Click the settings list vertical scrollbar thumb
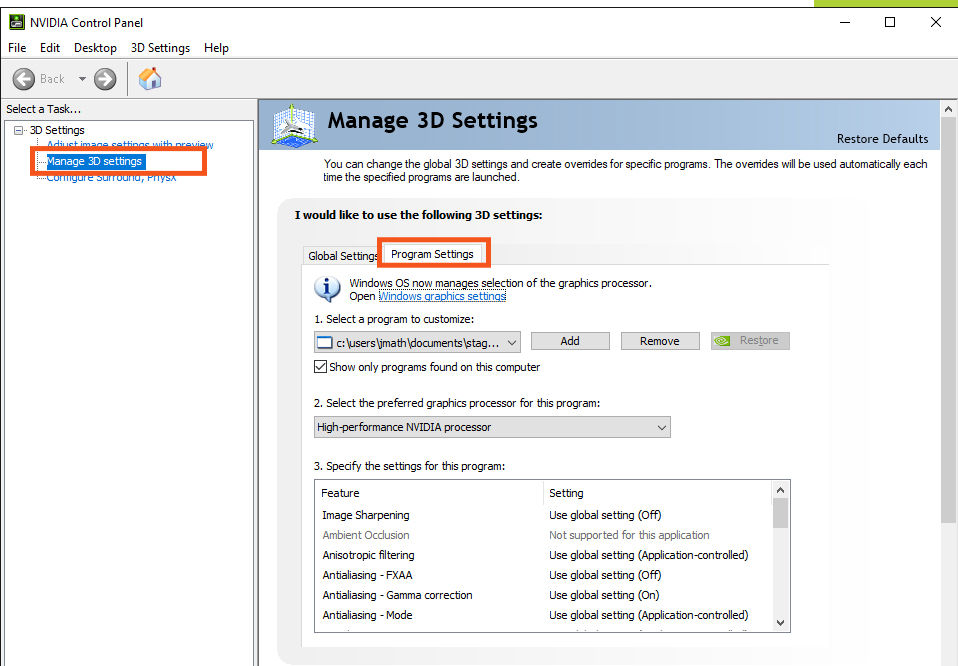This screenshot has width=958, height=666. click(x=781, y=513)
